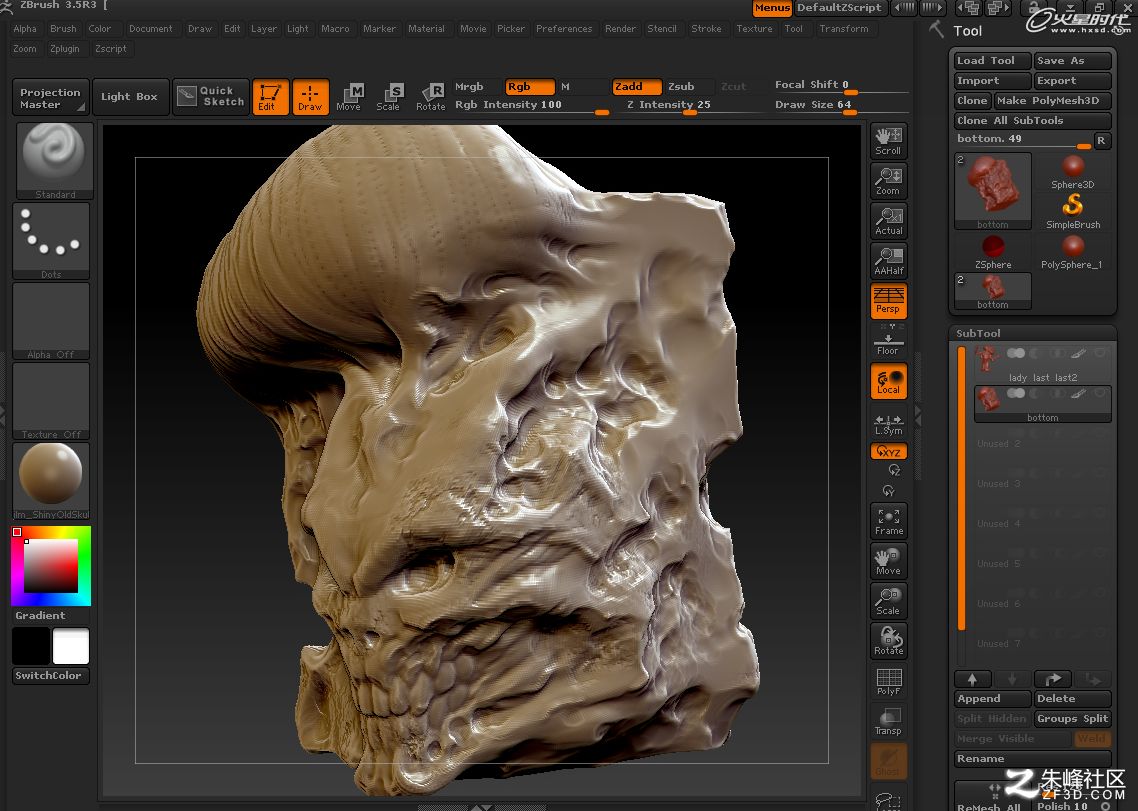Open the Texture Off selector

point(51,401)
